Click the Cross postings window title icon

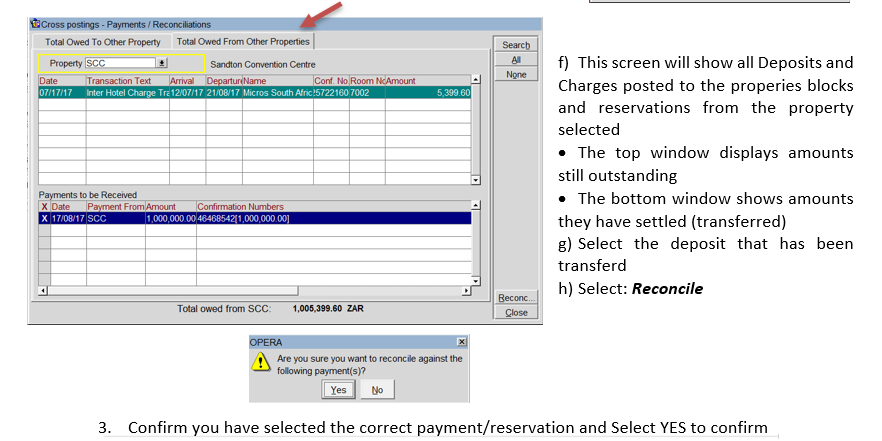[36, 24]
